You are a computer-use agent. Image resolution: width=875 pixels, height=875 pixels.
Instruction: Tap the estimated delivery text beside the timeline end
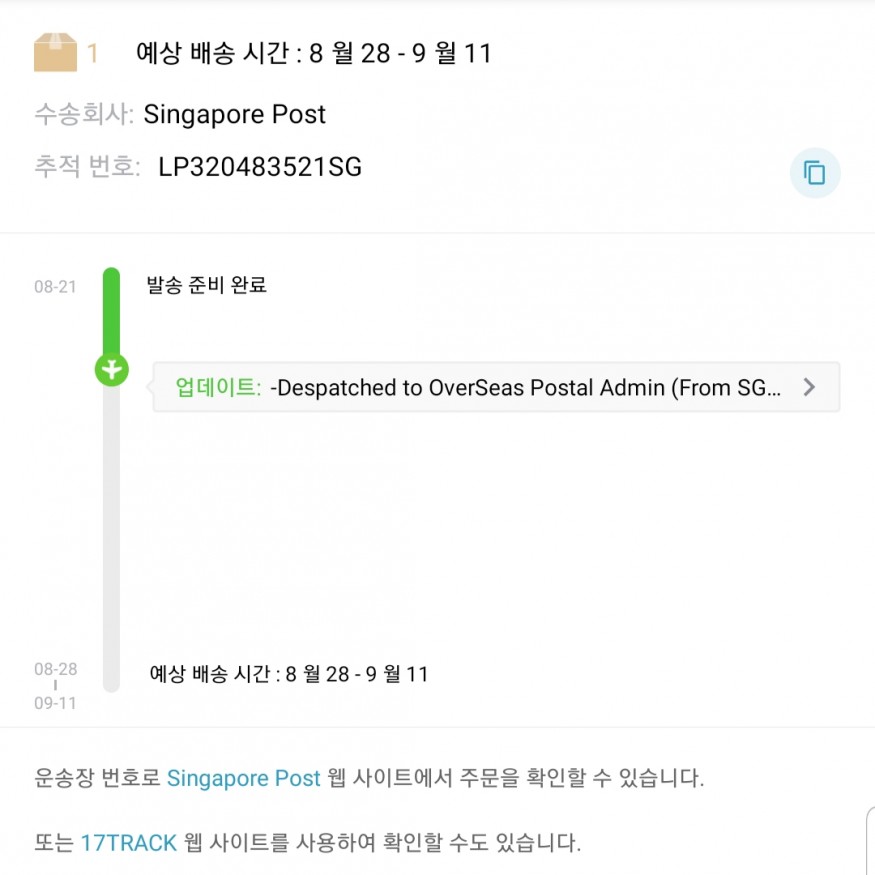289,674
